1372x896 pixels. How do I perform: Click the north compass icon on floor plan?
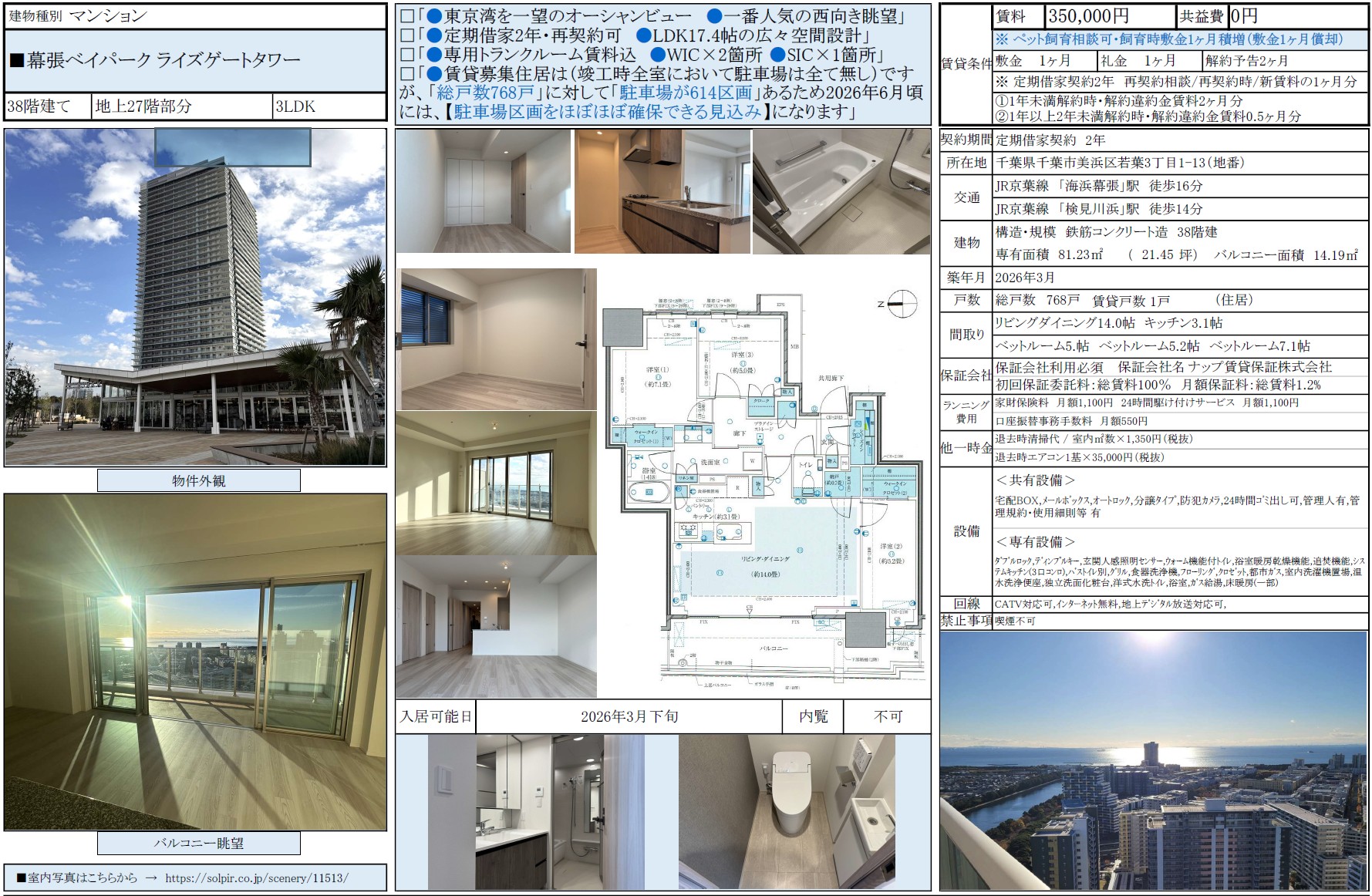click(x=902, y=303)
